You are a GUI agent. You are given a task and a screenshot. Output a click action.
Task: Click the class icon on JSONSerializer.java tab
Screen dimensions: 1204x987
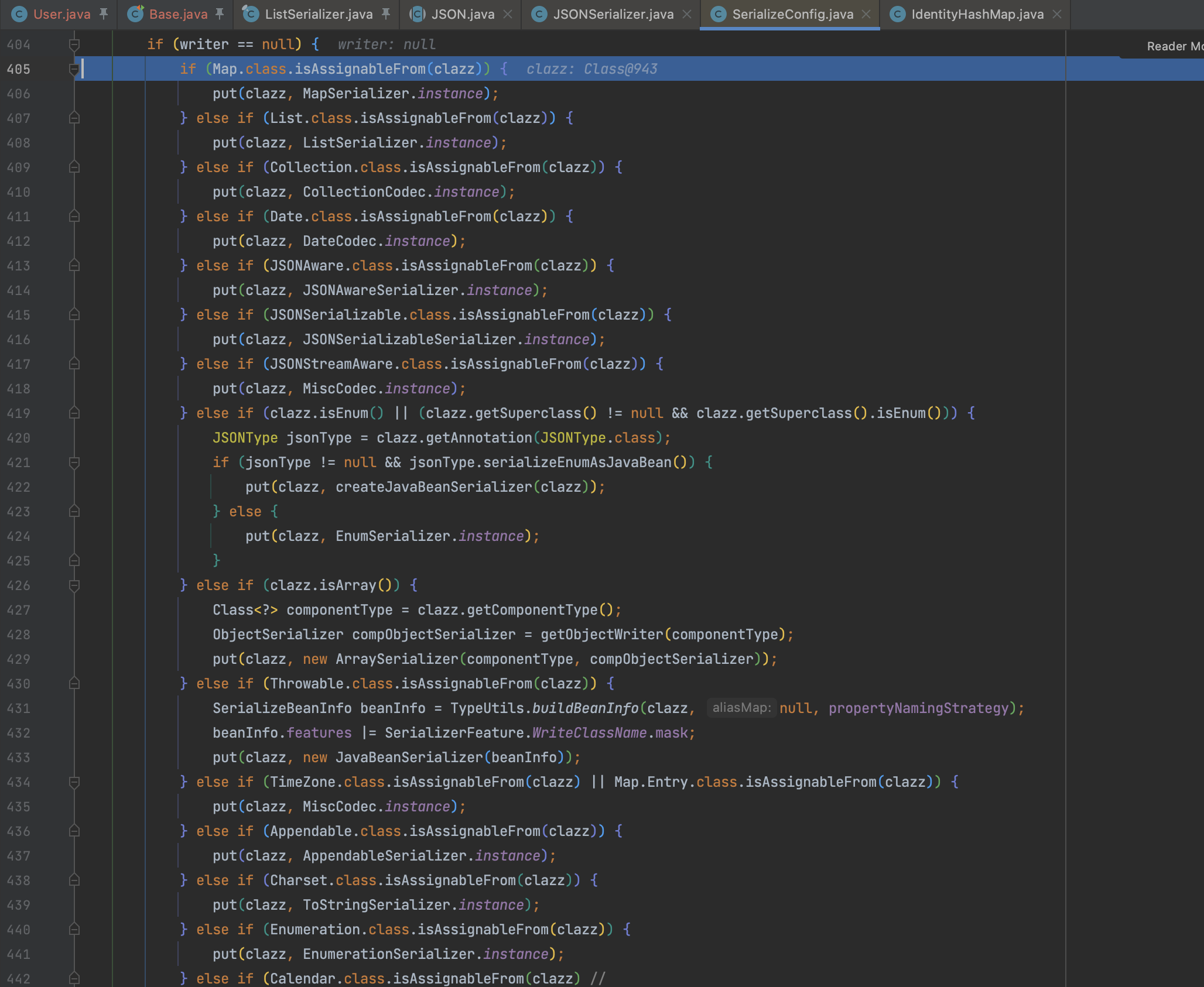click(539, 14)
